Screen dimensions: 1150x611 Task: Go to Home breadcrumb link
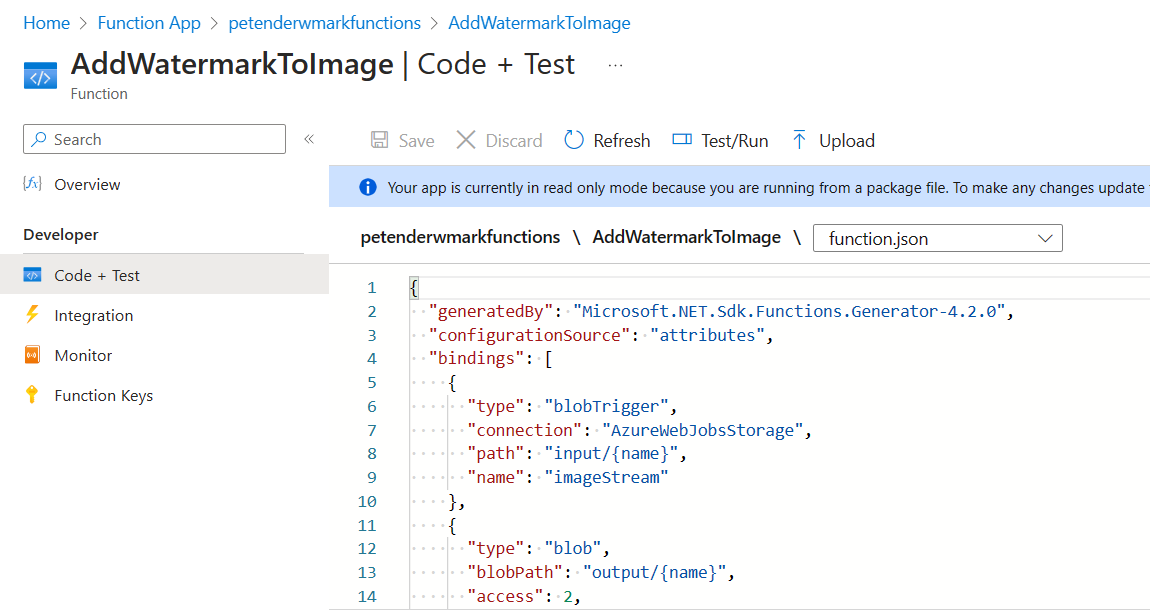[x=46, y=23]
